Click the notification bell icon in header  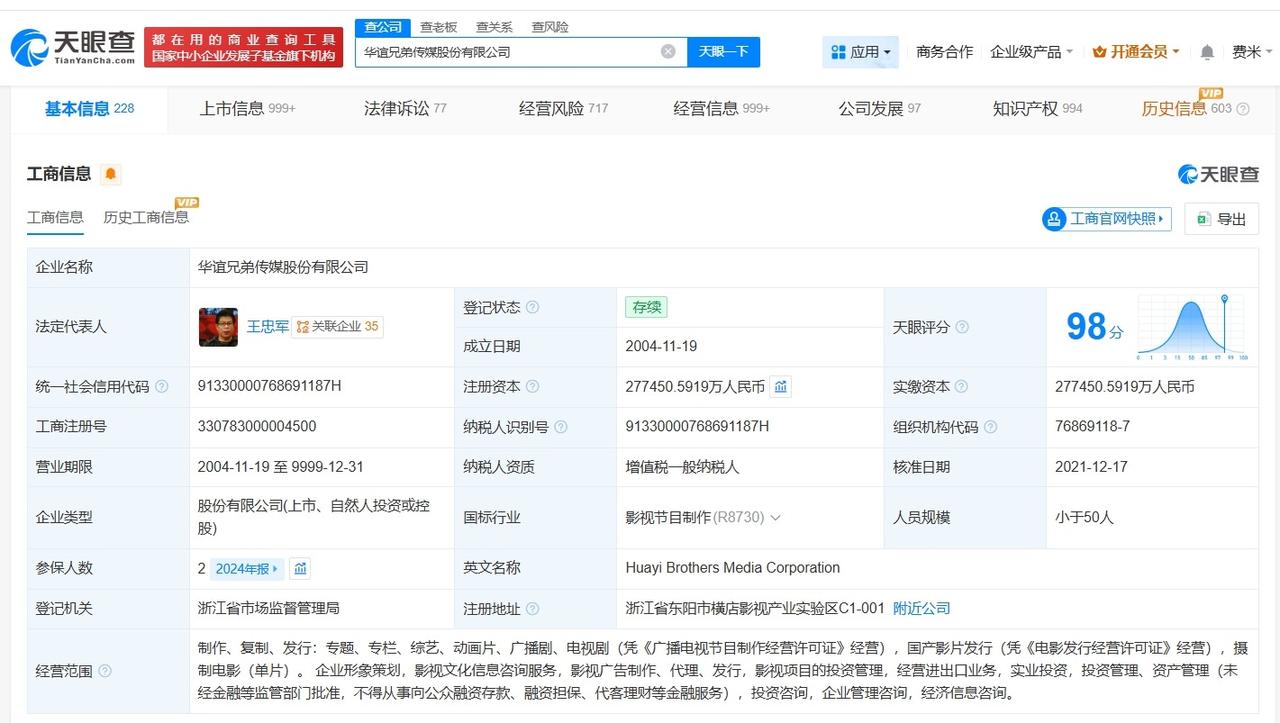coord(1207,52)
